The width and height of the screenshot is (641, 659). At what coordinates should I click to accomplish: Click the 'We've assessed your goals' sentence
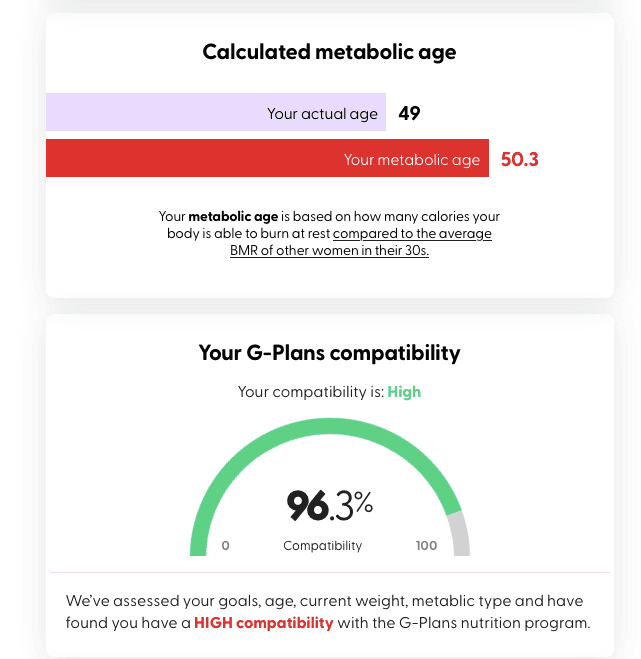click(328, 612)
